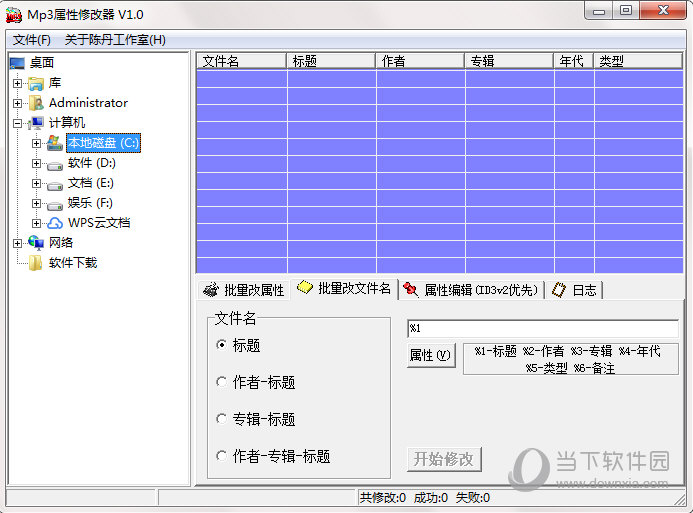693x513 pixels.
Task: Select the 本地磁盘 (C:) drive icon
Action: coord(55,143)
